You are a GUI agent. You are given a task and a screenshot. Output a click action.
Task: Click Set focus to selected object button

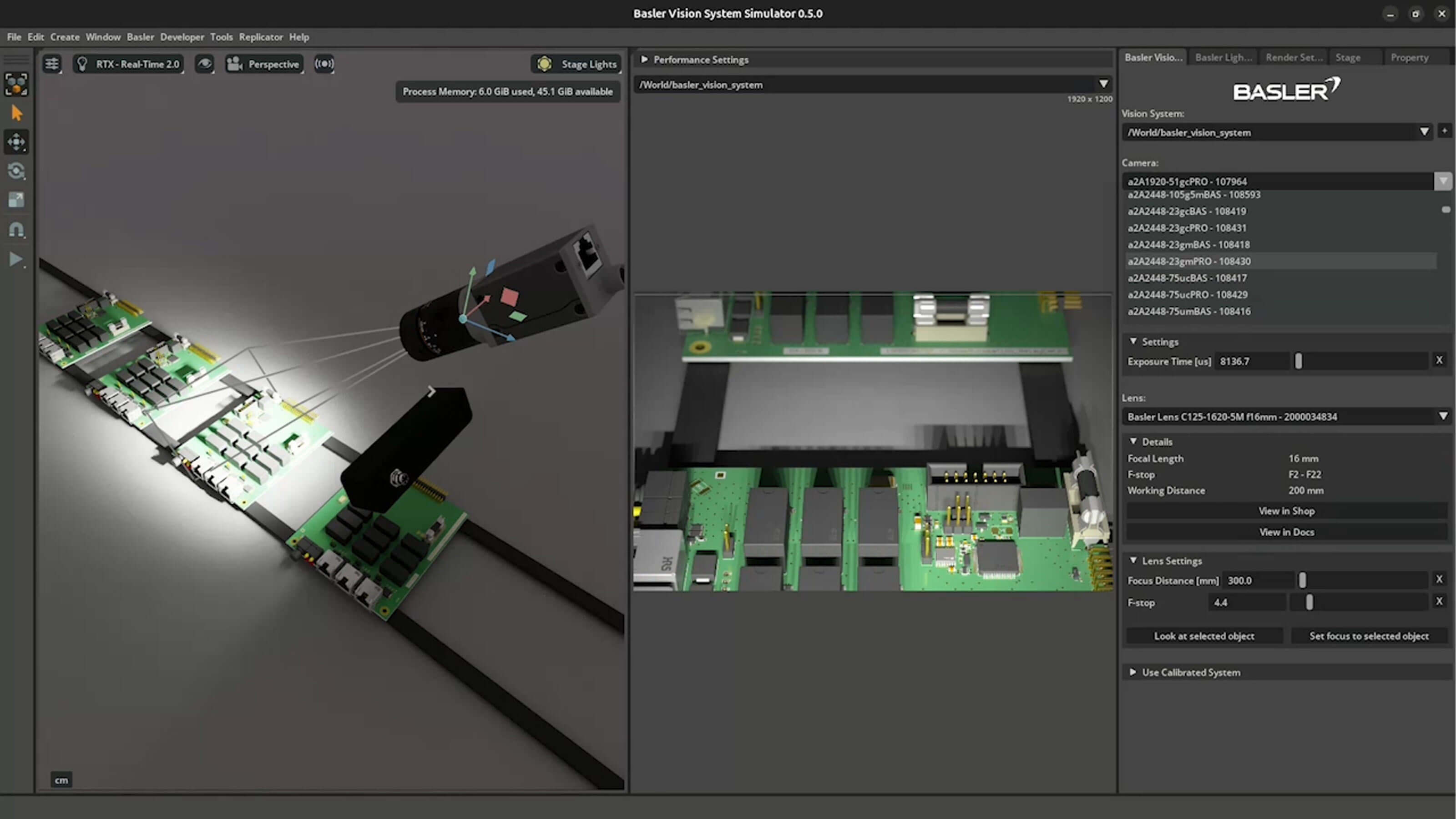point(1369,636)
